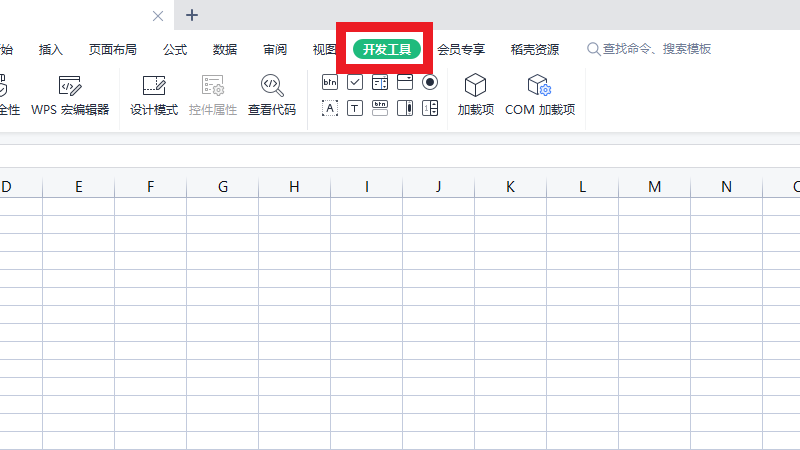Switch to the 开发工具 tab
This screenshot has width=800, height=450.
tap(387, 49)
